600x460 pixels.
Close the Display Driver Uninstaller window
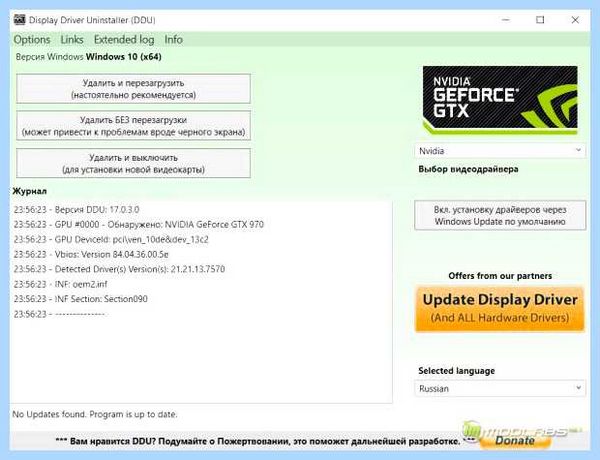click(575, 20)
